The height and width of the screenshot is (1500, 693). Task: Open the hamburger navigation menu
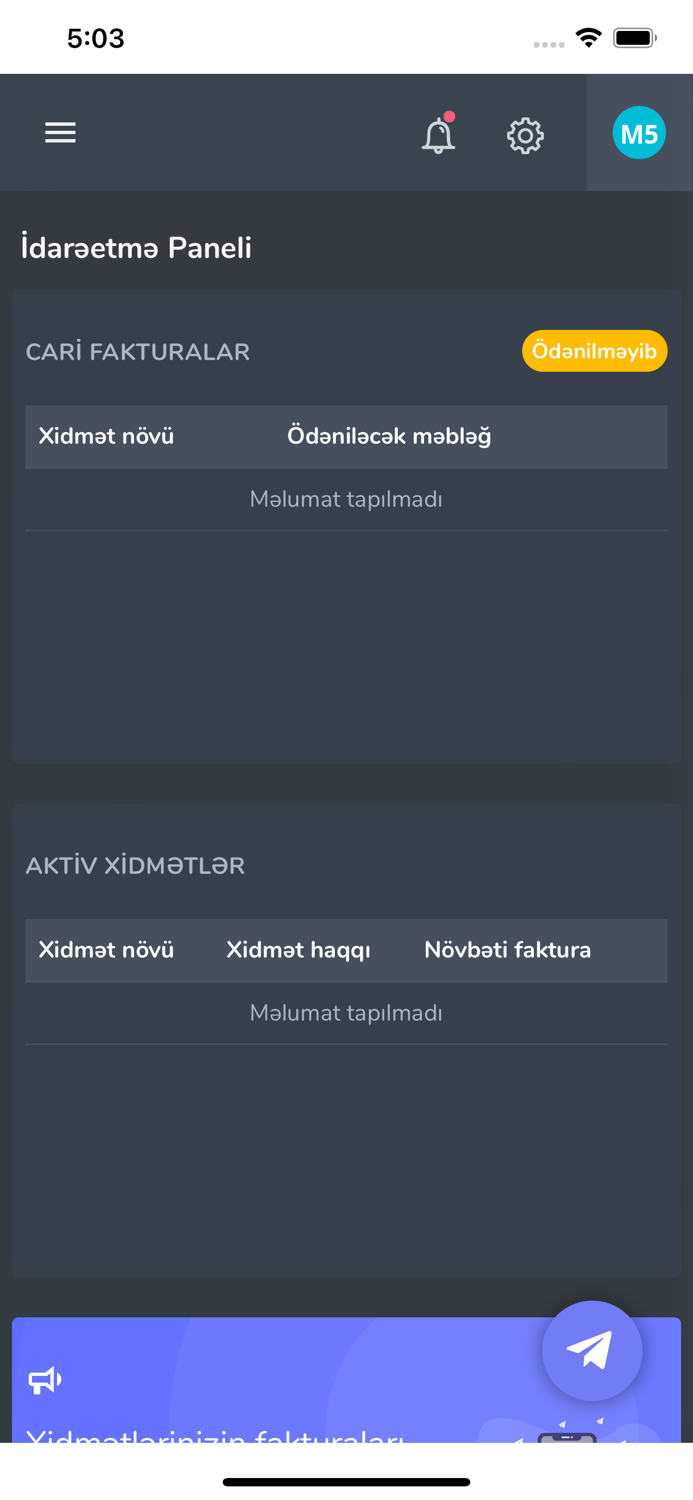pyautogui.click(x=60, y=132)
